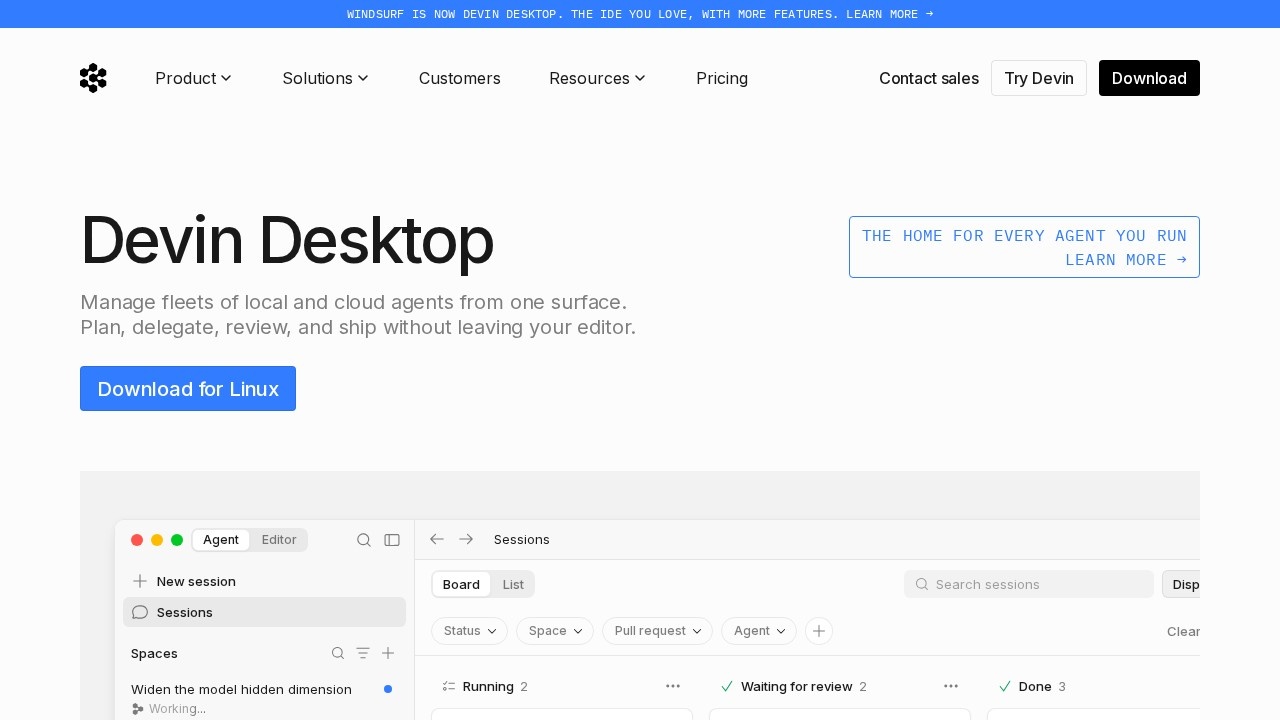Click the black Download button
Screen dimensions: 1280x720
1149,78
